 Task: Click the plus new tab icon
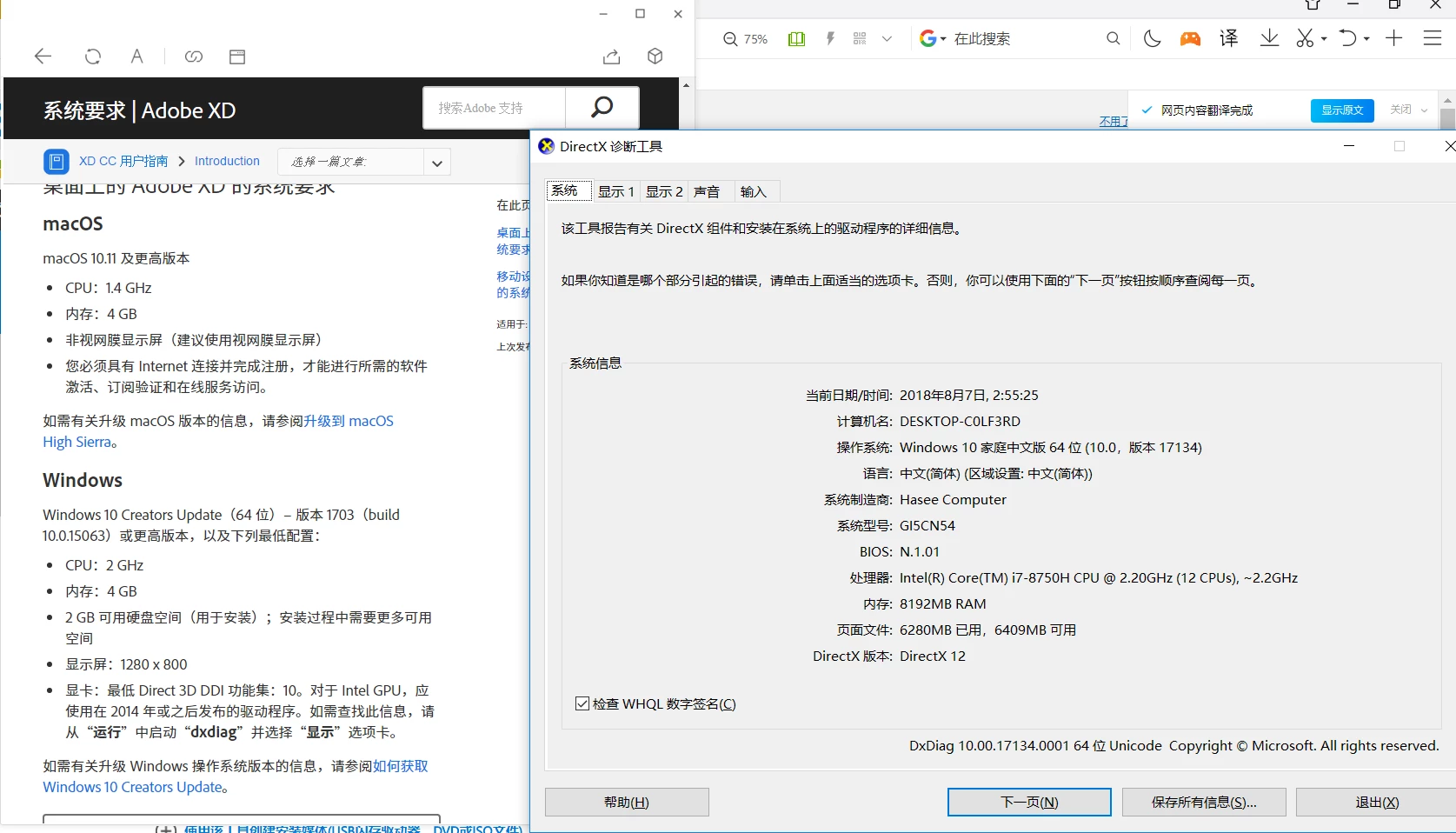pos(1394,38)
